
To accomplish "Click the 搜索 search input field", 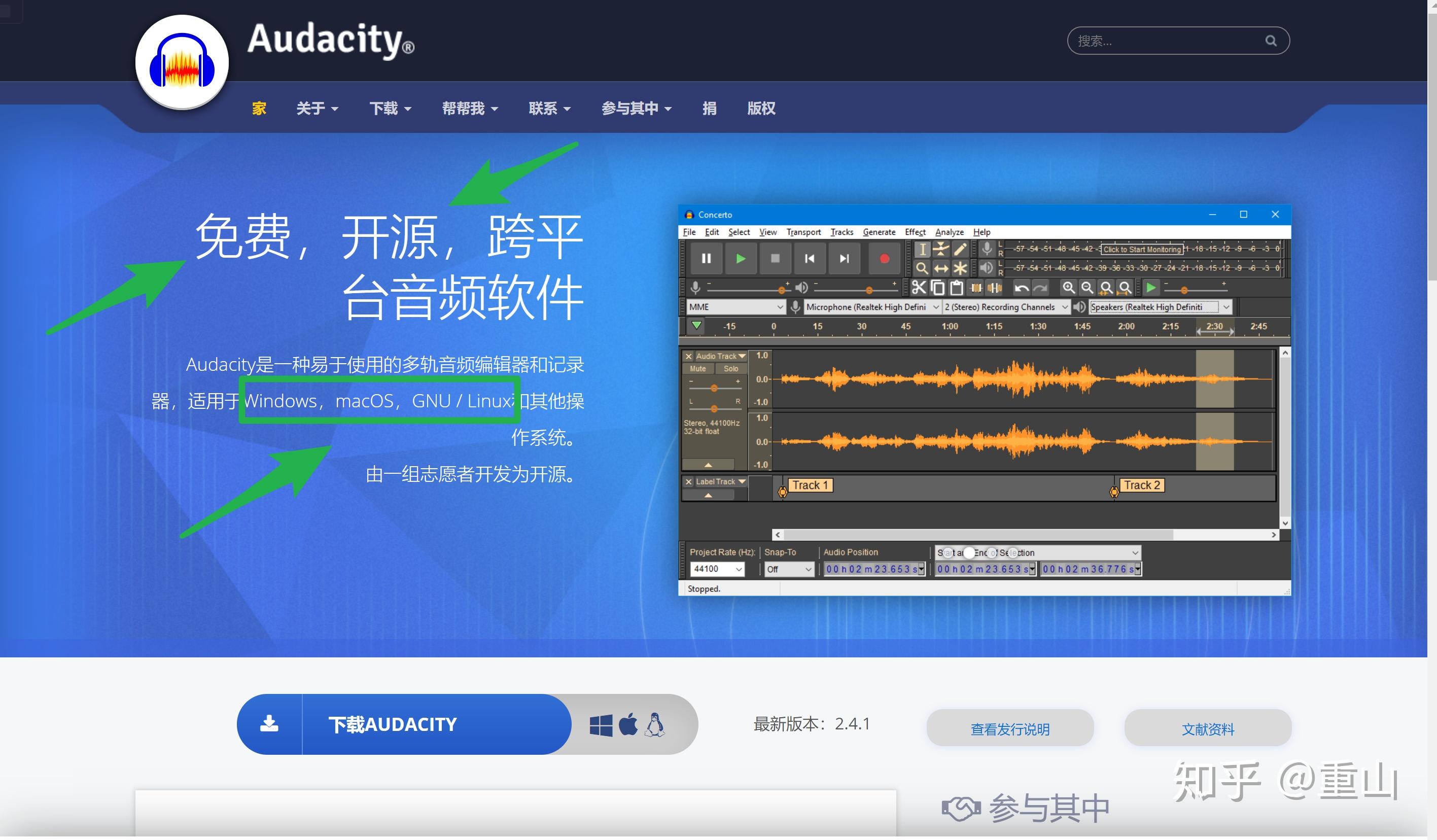I will [x=1163, y=41].
